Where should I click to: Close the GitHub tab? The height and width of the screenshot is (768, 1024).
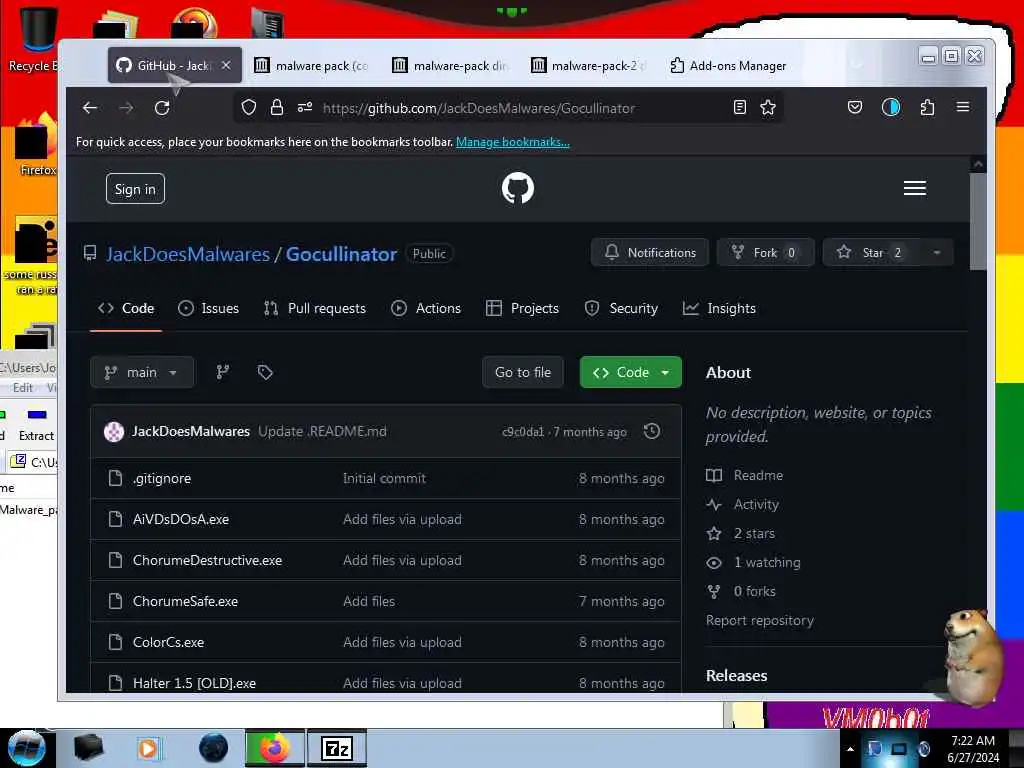[x=226, y=65]
